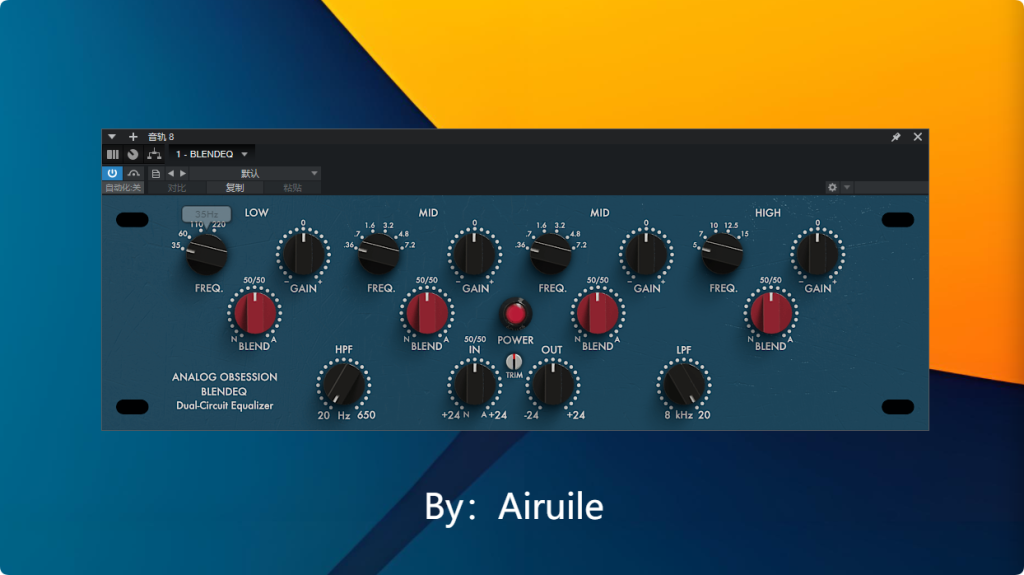Click the second MID band FREQ knob
This screenshot has height=575, width=1024.
click(x=551, y=254)
